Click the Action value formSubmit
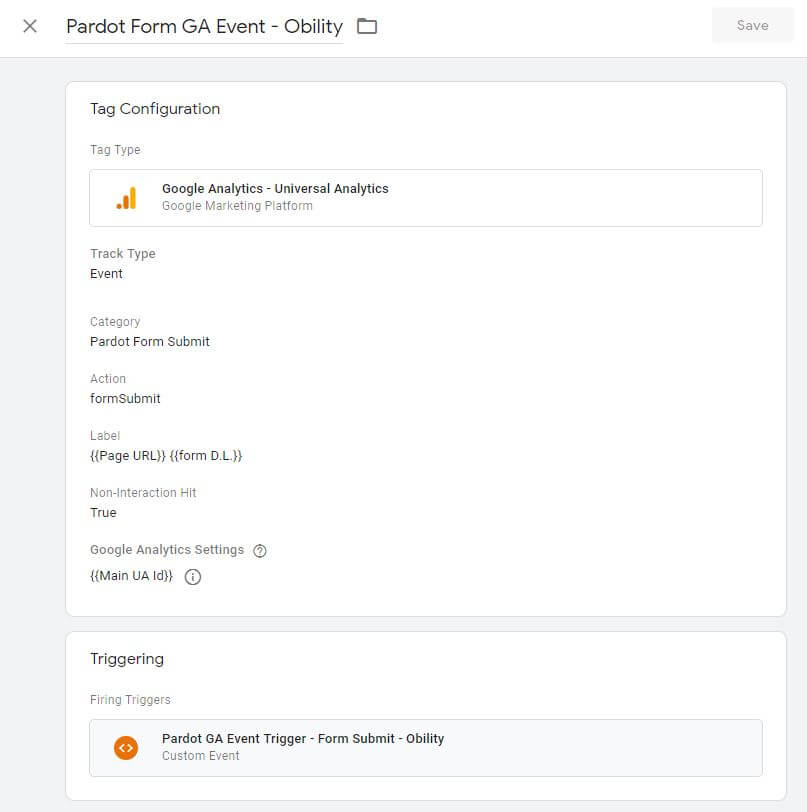The width and height of the screenshot is (807, 812). pos(124,398)
